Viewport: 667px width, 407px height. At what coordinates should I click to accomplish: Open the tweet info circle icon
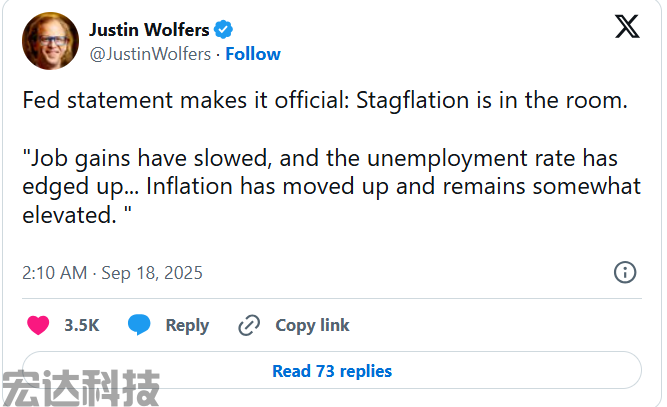624,272
